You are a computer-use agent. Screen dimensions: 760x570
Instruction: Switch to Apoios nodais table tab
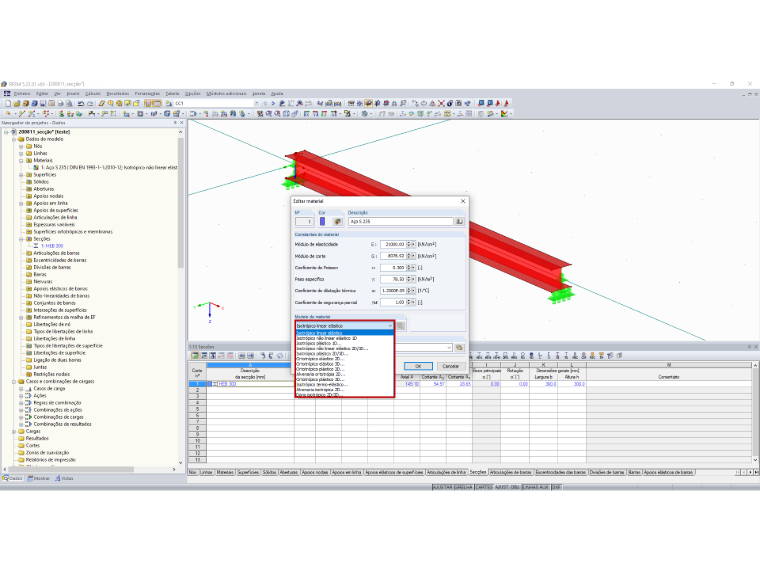[315, 472]
